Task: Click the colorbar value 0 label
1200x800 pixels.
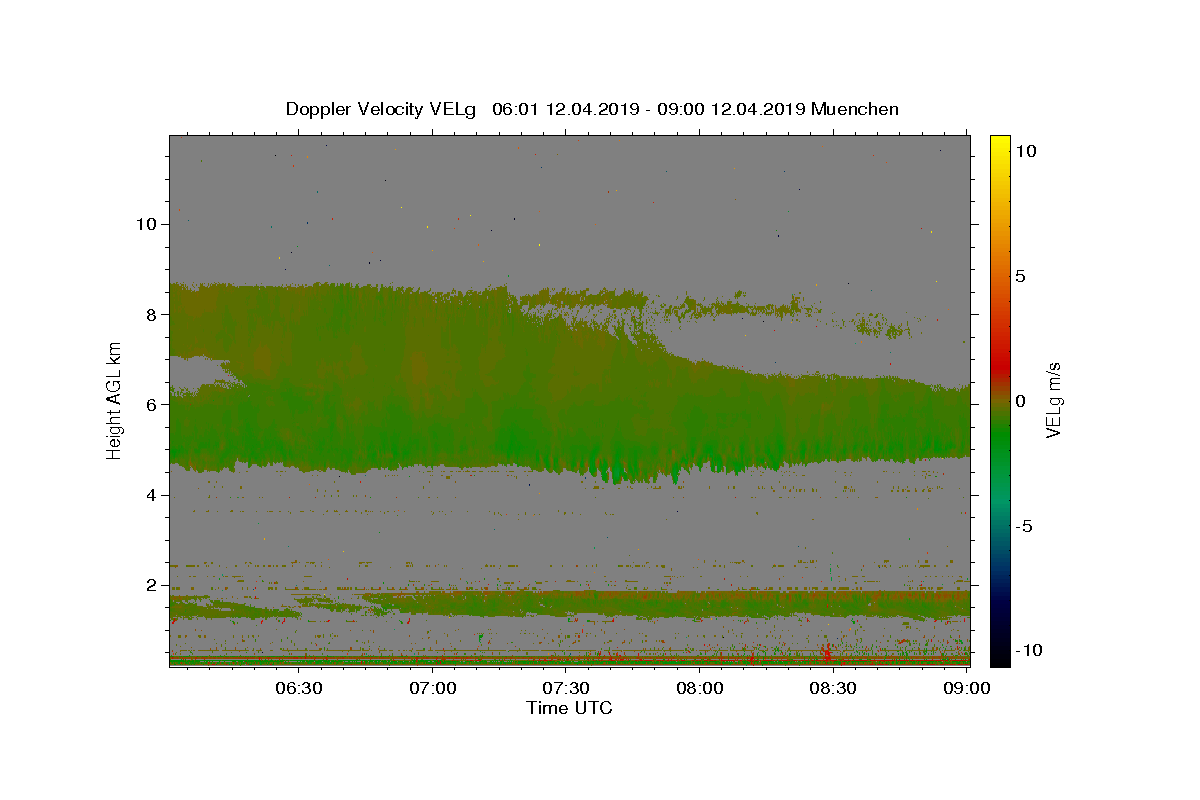Action: (x=1021, y=401)
